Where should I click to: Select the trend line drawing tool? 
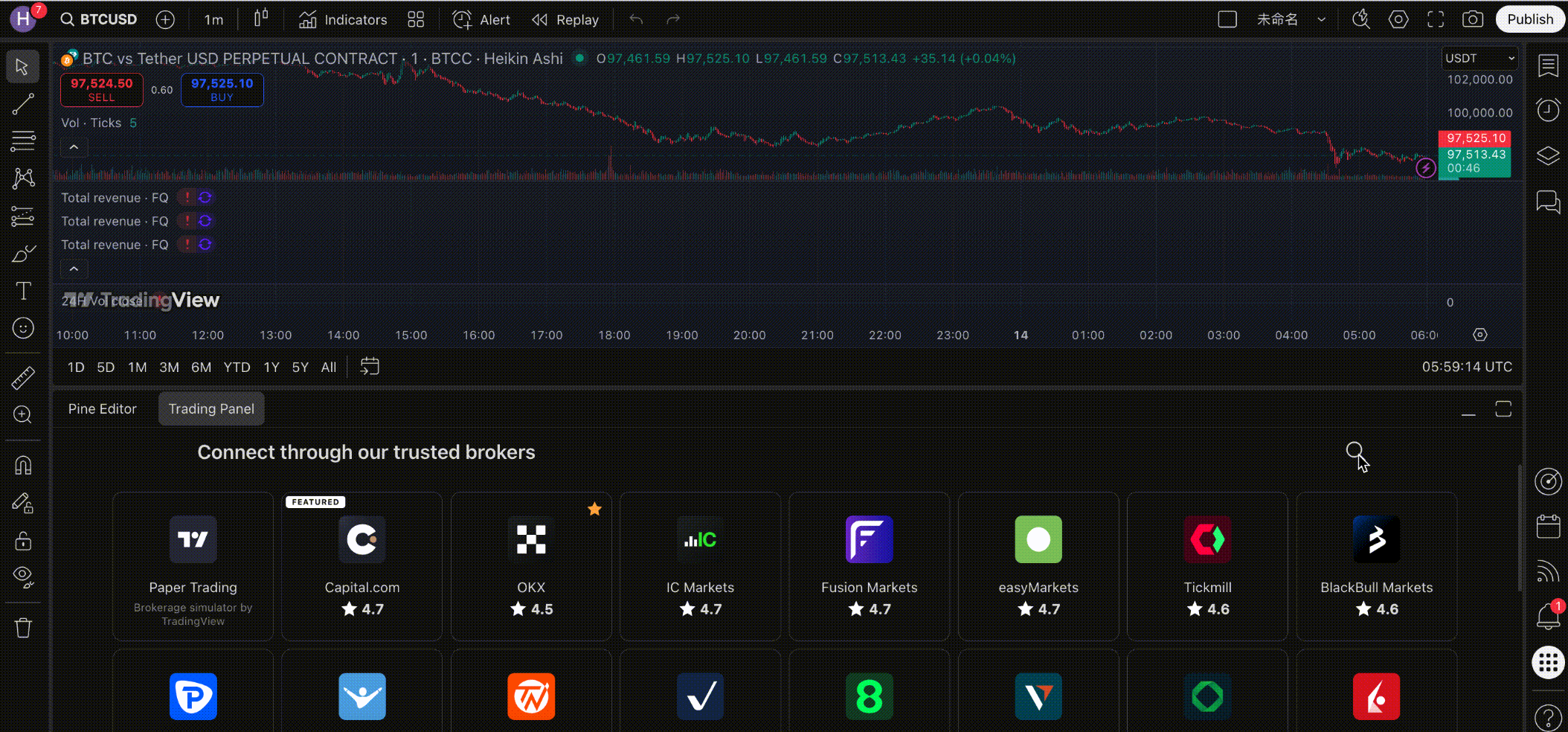[x=23, y=104]
